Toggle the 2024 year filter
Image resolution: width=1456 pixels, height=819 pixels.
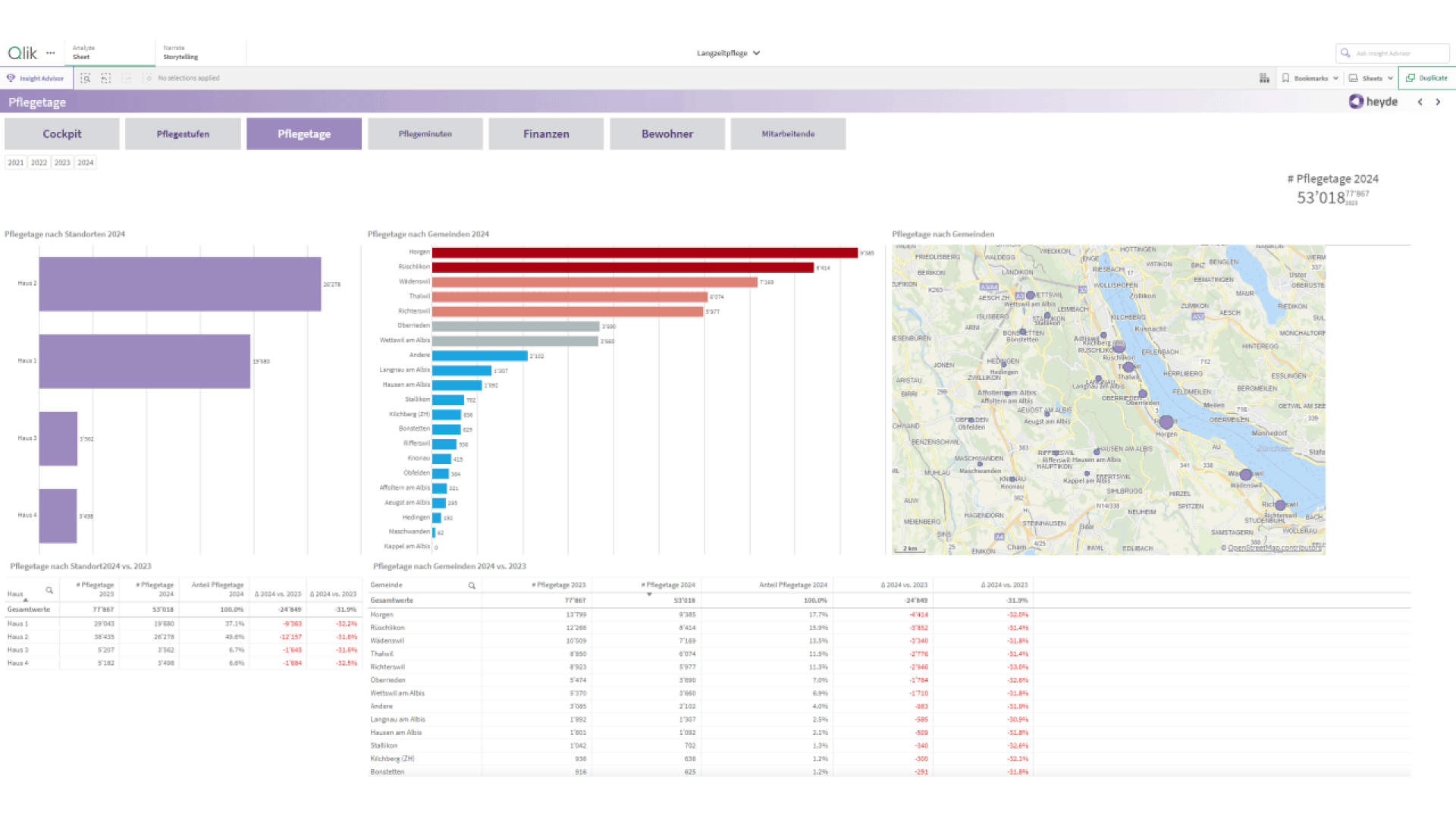tap(86, 162)
